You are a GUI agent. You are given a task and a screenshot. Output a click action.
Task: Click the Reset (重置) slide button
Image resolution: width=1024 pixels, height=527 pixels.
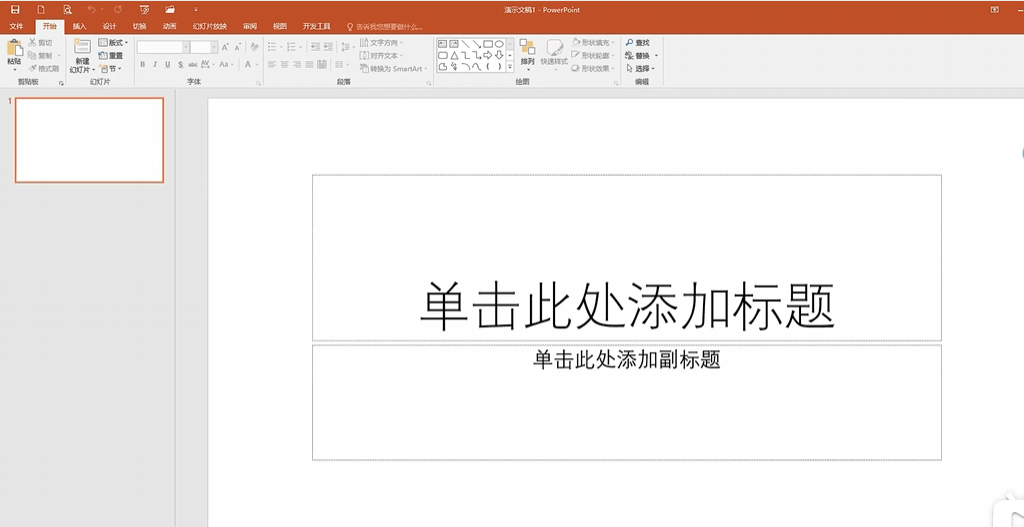pyautogui.click(x=111, y=56)
